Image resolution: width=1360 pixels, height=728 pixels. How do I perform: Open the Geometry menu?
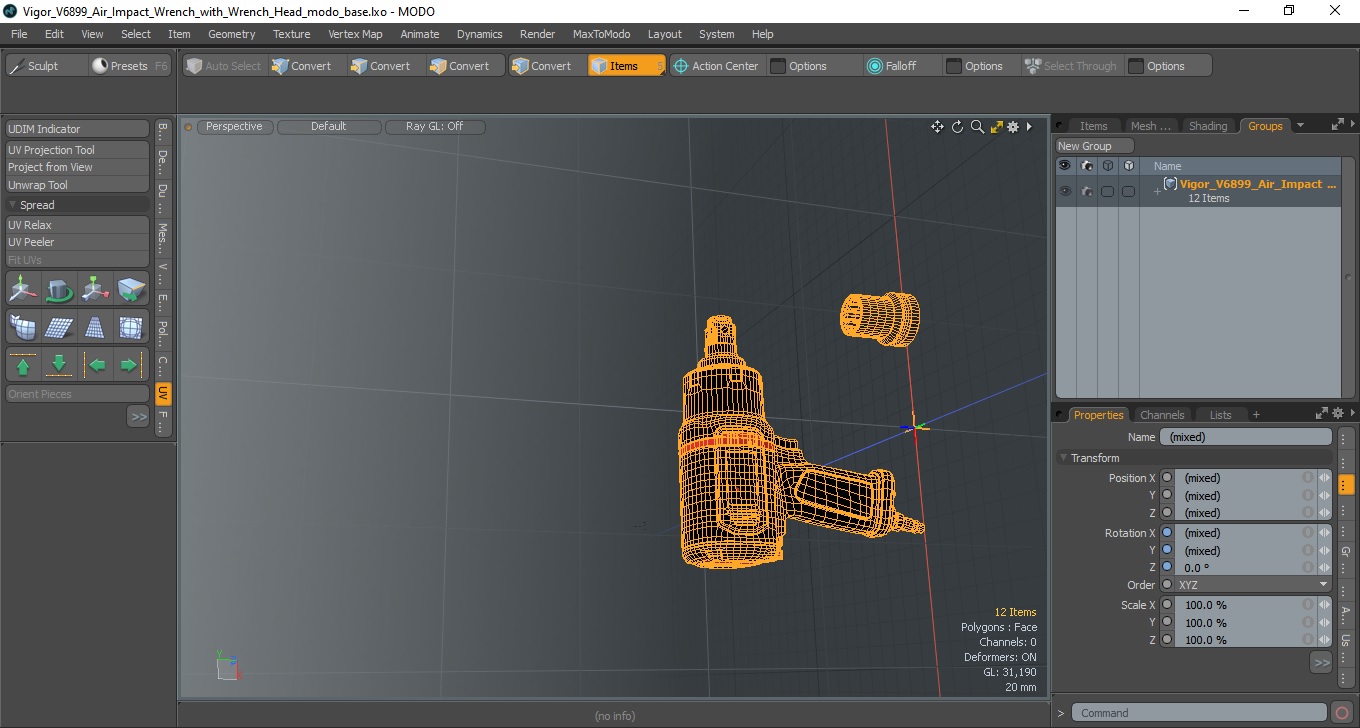(x=231, y=34)
